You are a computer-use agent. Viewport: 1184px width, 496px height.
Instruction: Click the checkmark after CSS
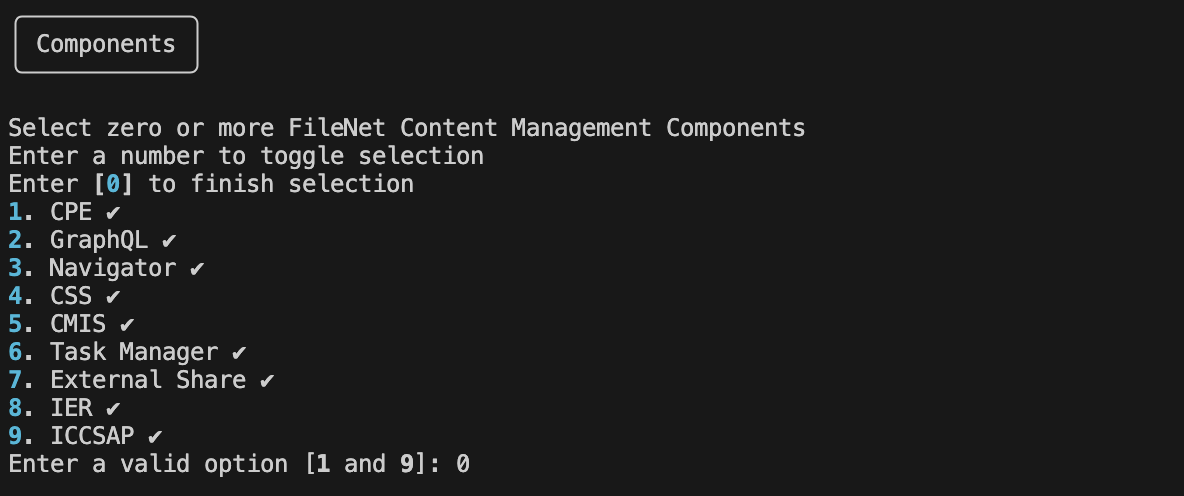click(x=113, y=297)
